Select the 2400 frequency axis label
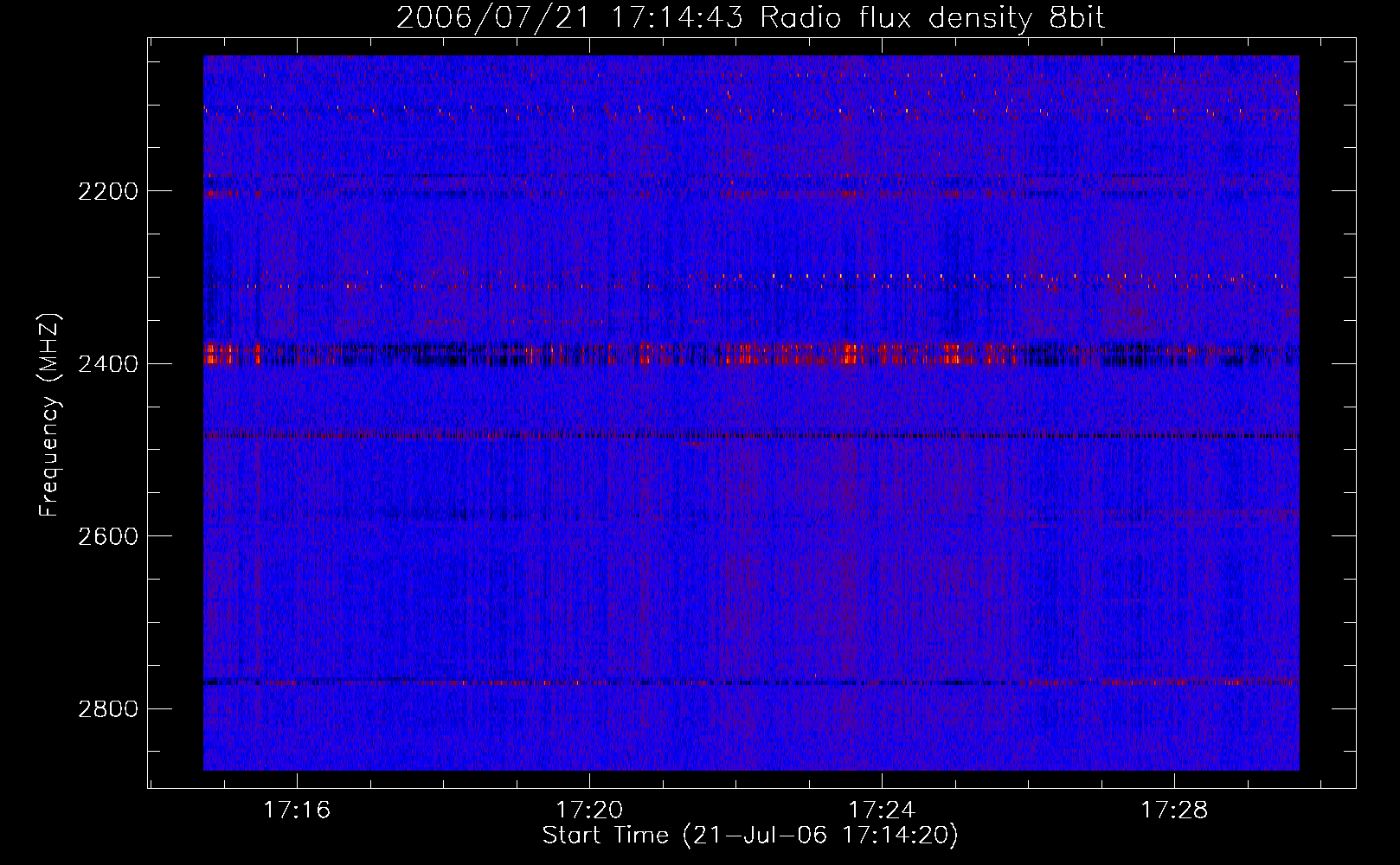 point(108,364)
